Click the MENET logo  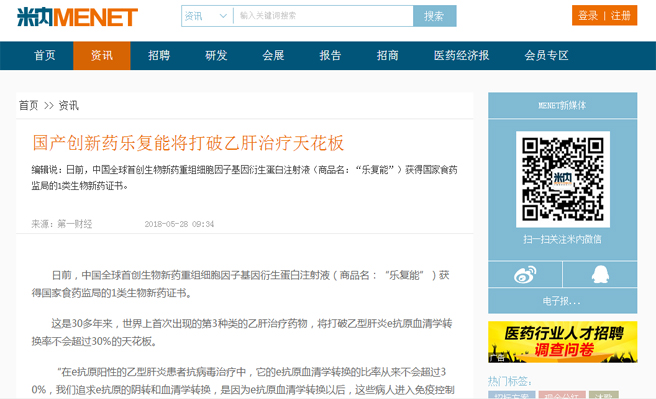tap(77, 17)
